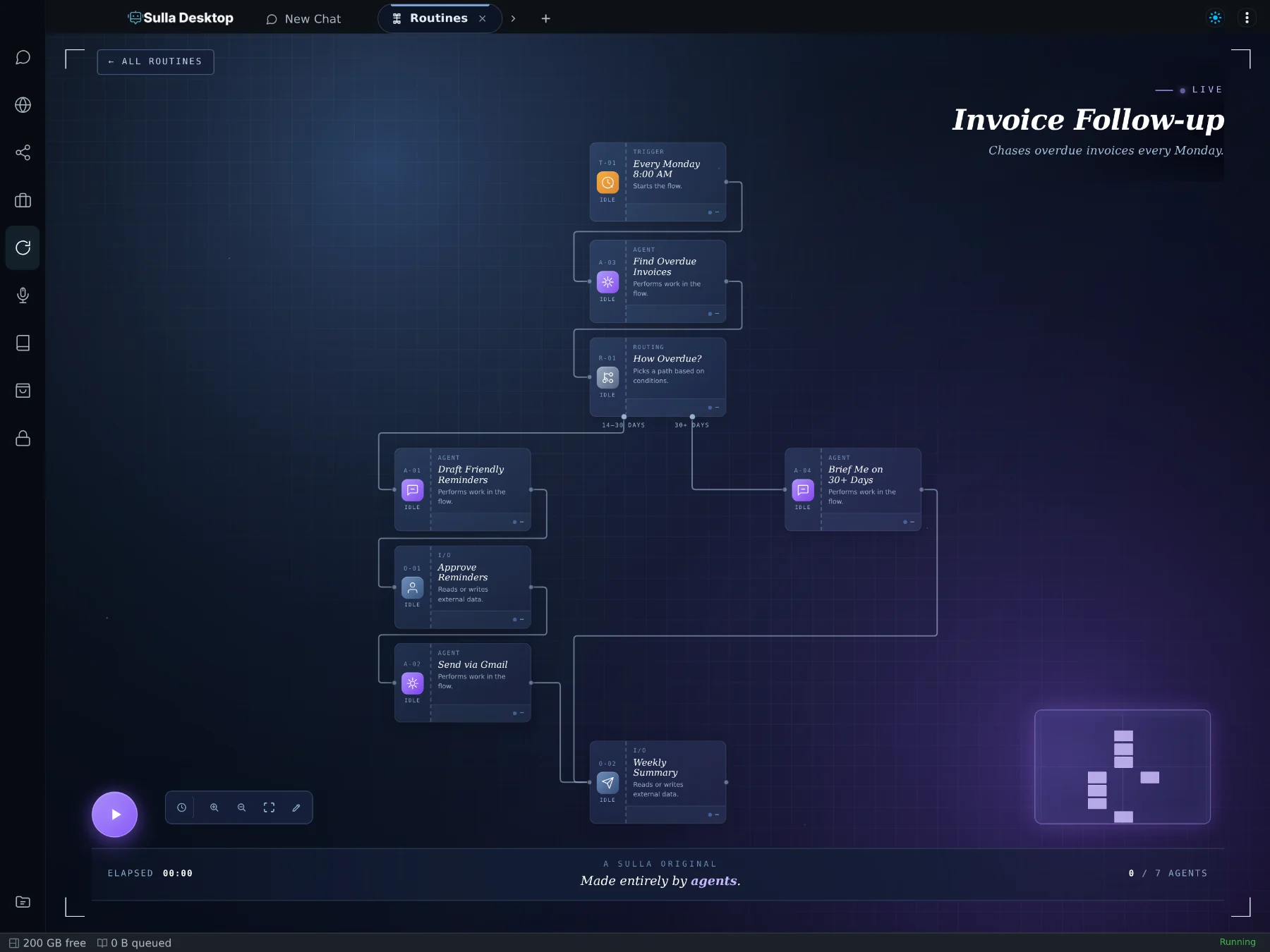The width and height of the screenshot is (1270, 952).
Task: Open the chat icon in left sidebar
Action: pos(23,57)
